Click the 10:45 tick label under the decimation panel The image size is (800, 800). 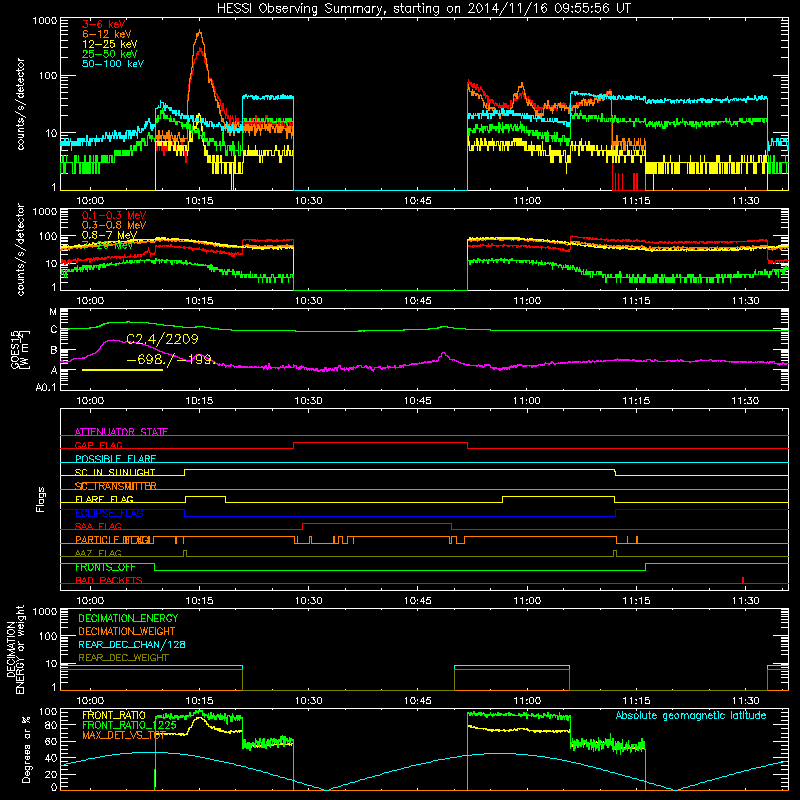417,701
